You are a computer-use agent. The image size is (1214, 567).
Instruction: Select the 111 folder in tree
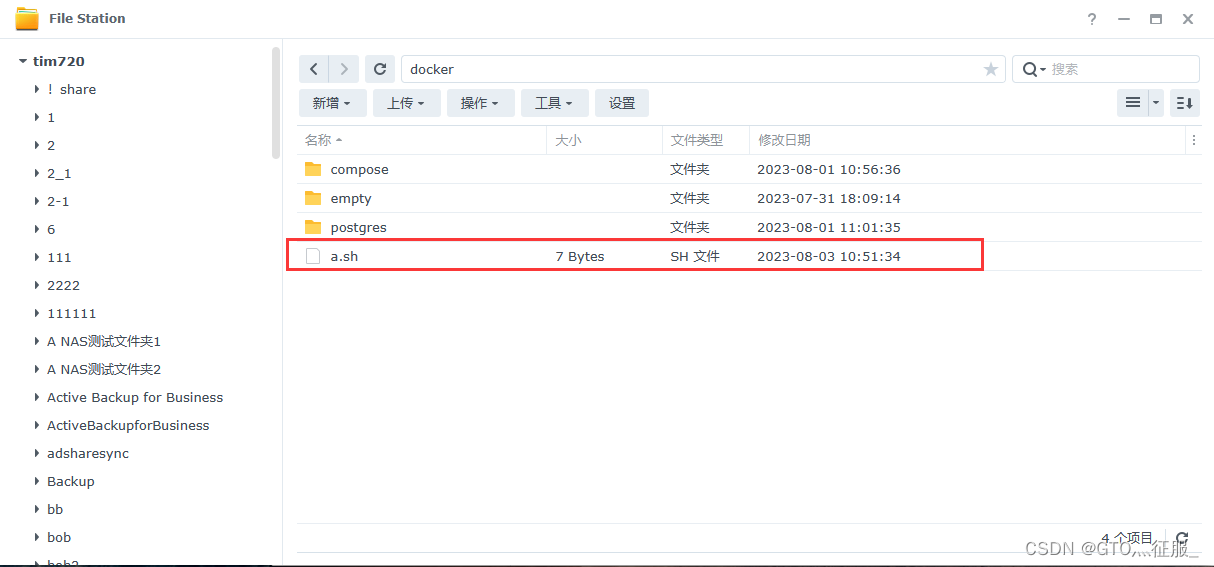[x=59, y=257]
